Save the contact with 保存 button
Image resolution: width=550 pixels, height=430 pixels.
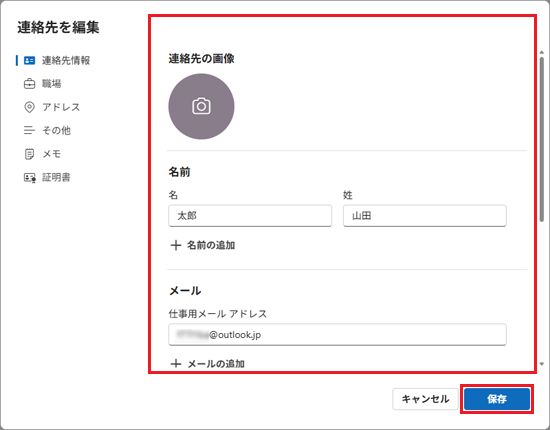[x=497, y=399]
